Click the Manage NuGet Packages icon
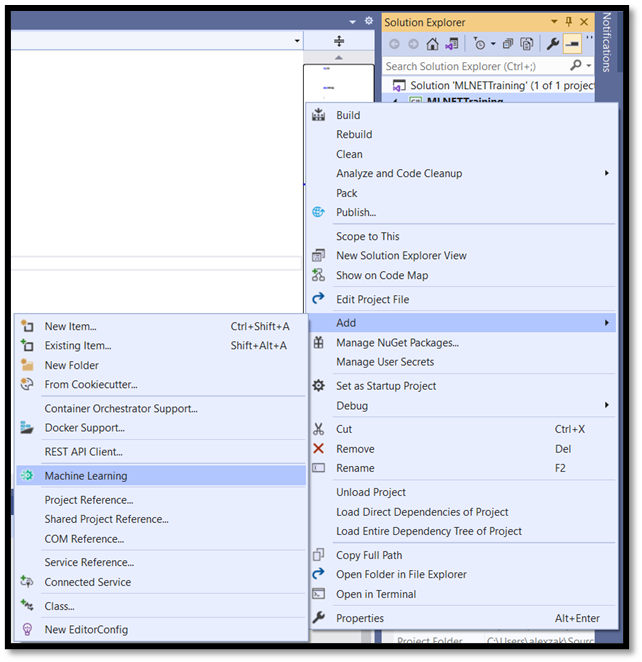The height and width of the screenshot is (662, 642). tap(318, 342)
